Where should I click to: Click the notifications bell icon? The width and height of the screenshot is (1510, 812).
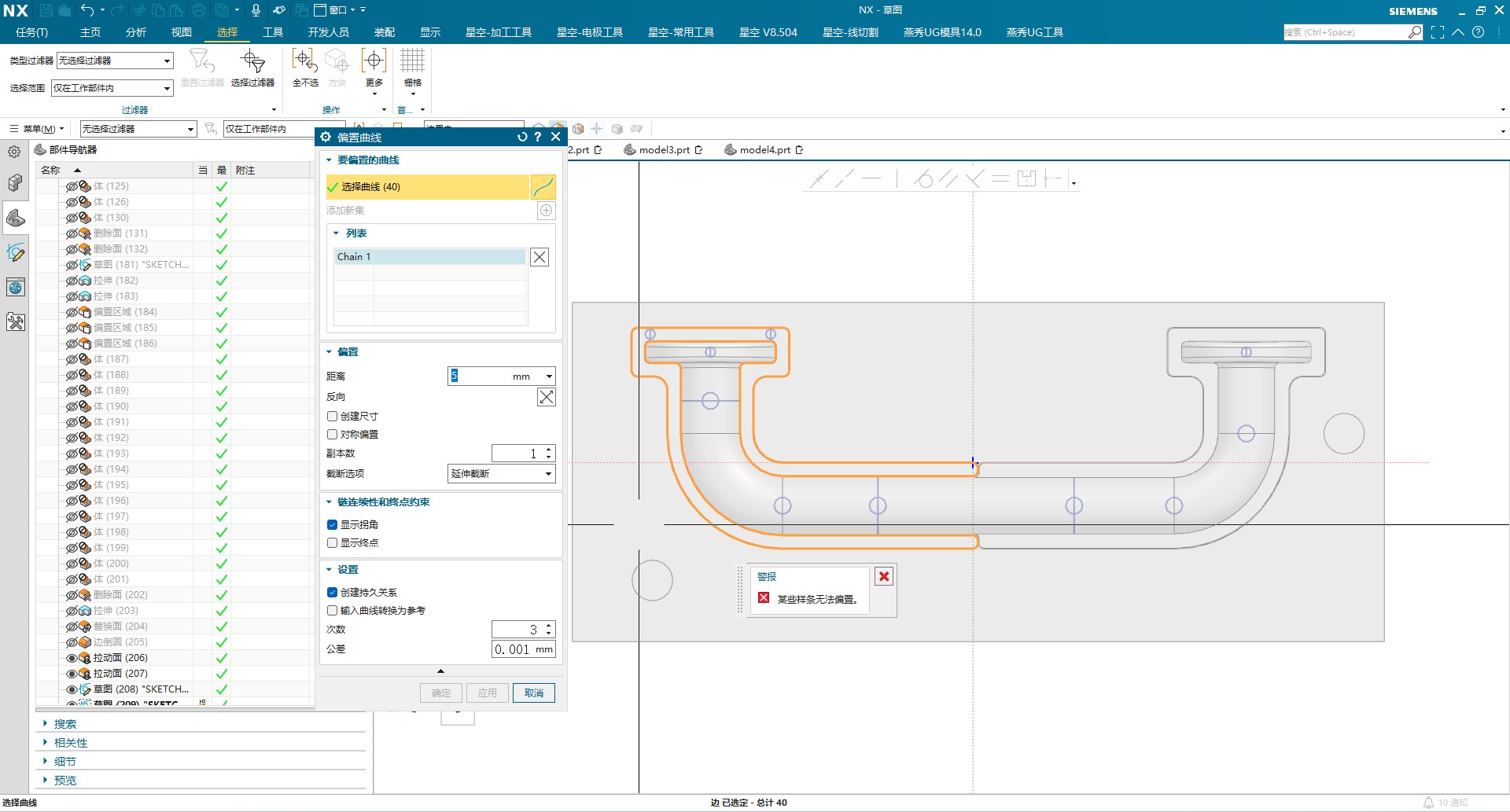pos(1428,803)
